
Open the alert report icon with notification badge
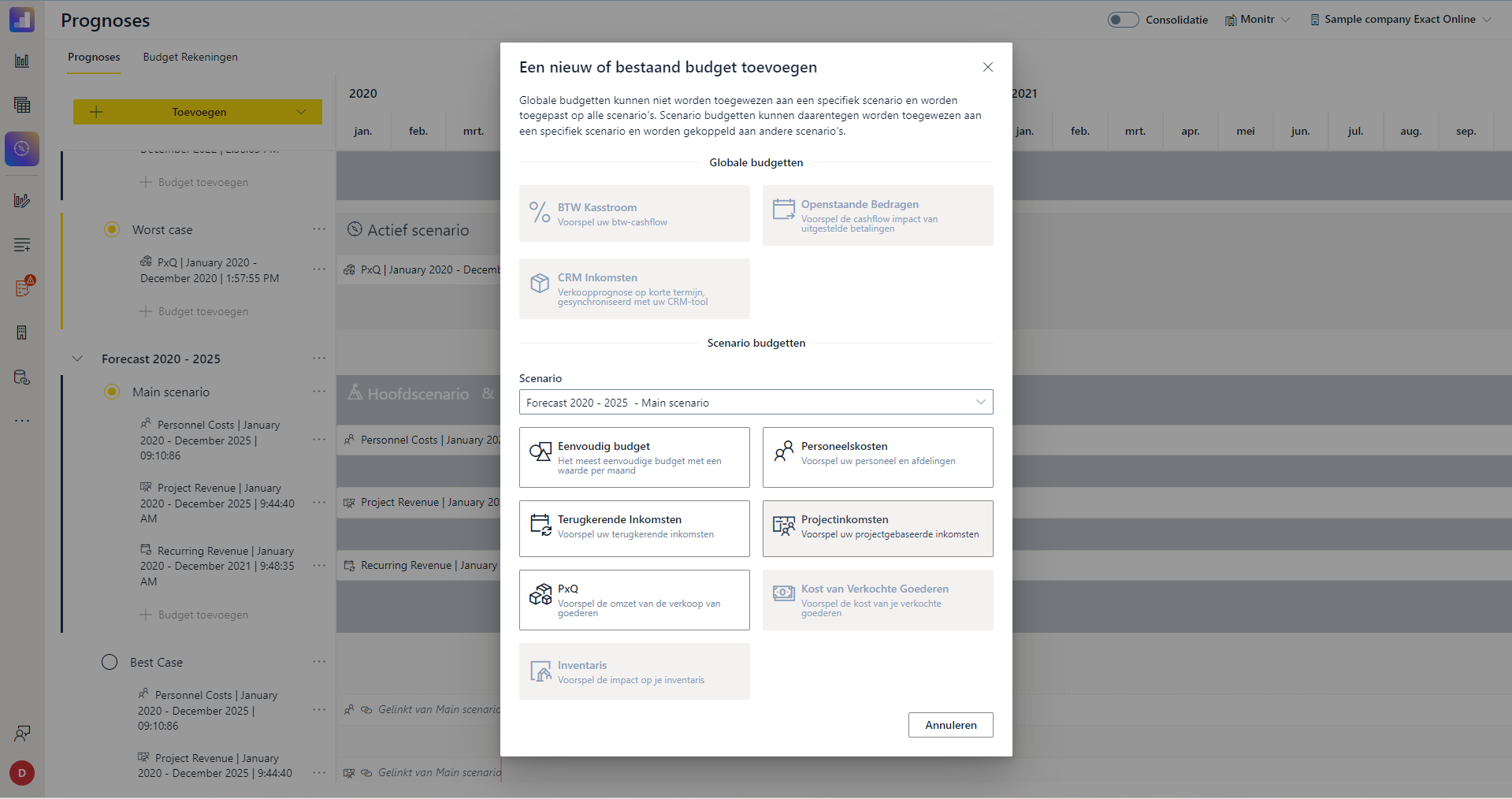22,288
